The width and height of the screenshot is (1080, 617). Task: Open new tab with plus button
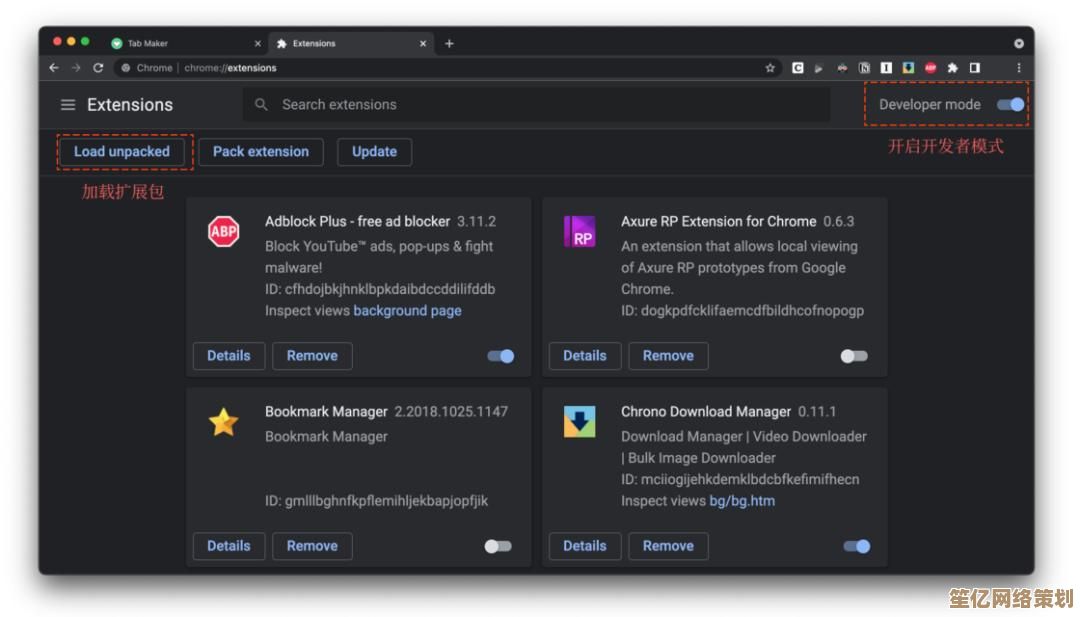click(449, 43)
